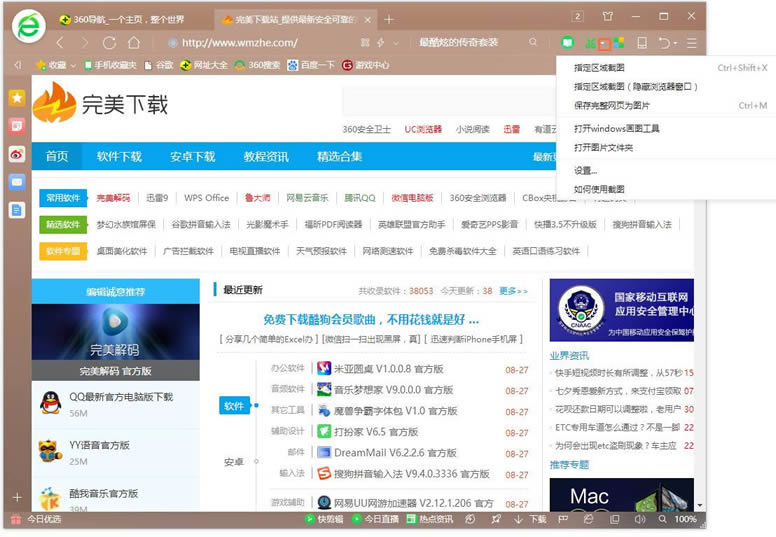Open the blue mail sidebar icon
Viewport: 776px width, 537px height.
click(17, 182)
